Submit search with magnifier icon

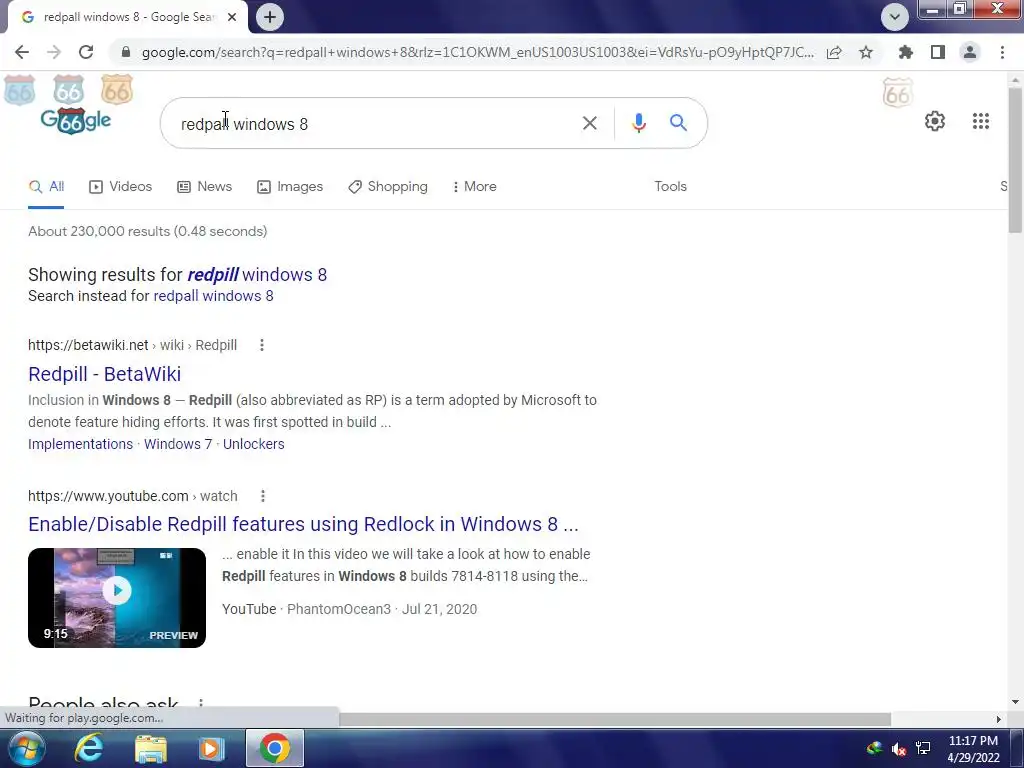(x=679, y=122)
